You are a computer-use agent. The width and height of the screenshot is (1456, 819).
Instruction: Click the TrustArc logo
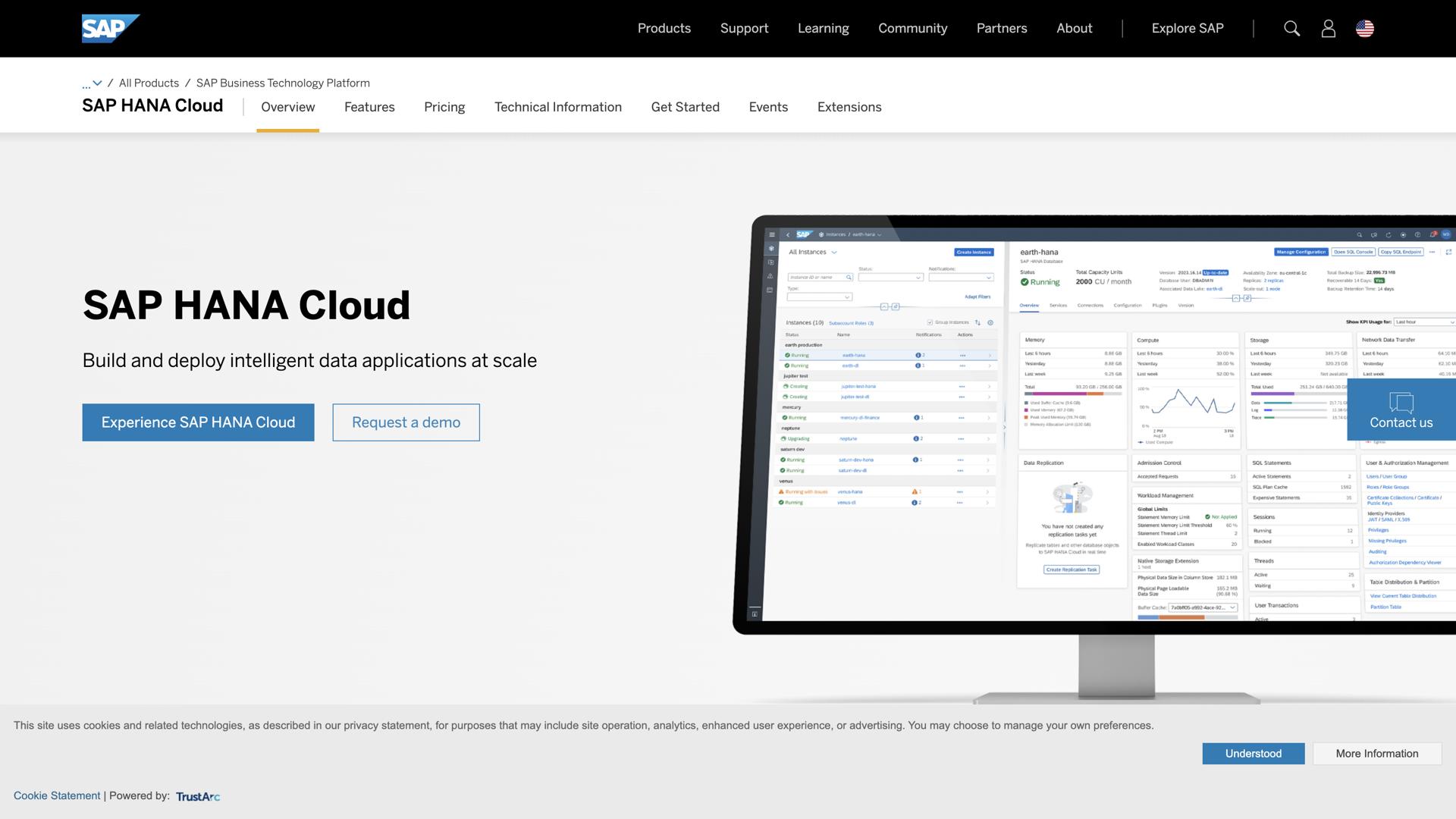[197, 796]
